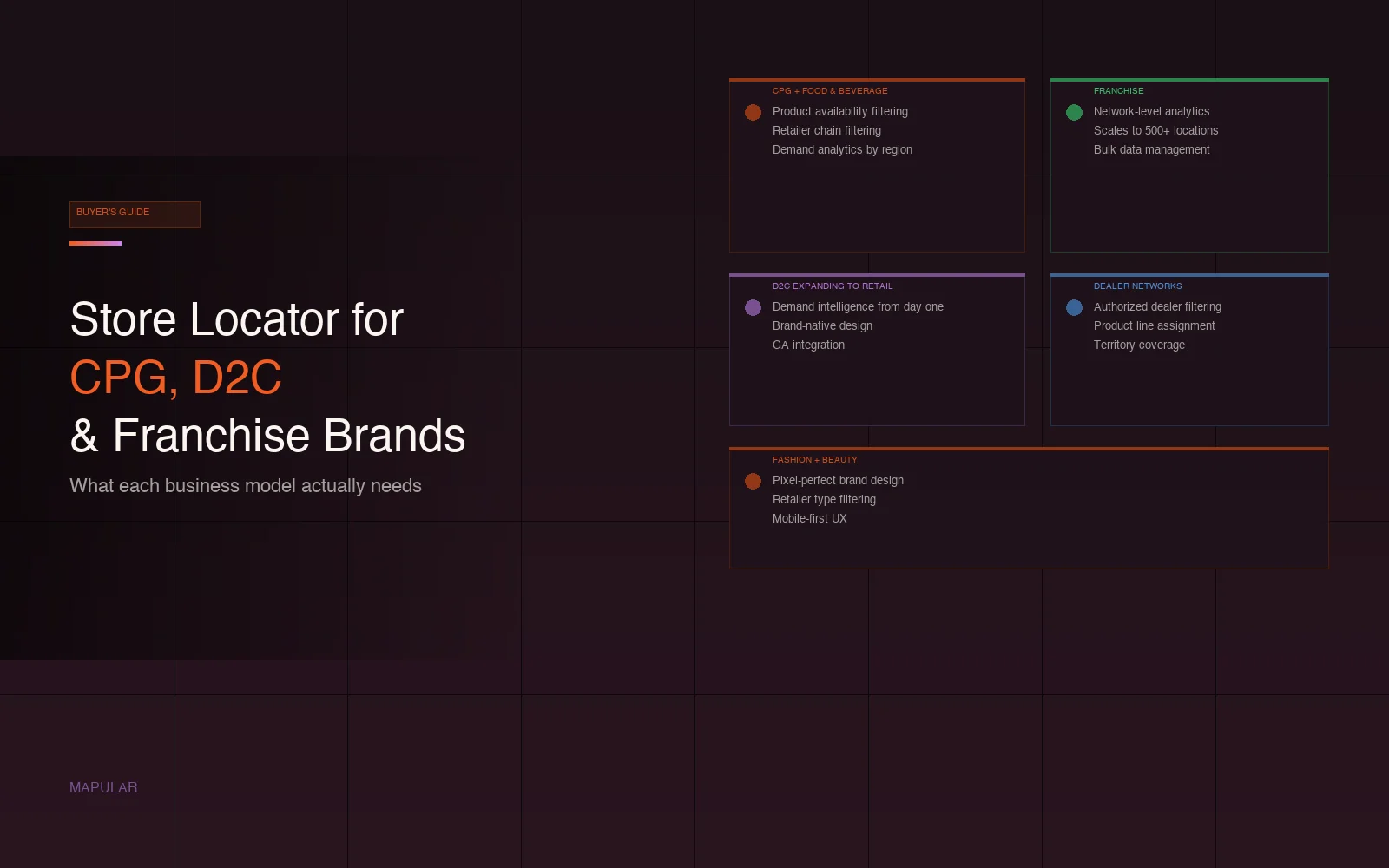Click the GA integration link
The image size is (1389, 868).
(808, 345)
